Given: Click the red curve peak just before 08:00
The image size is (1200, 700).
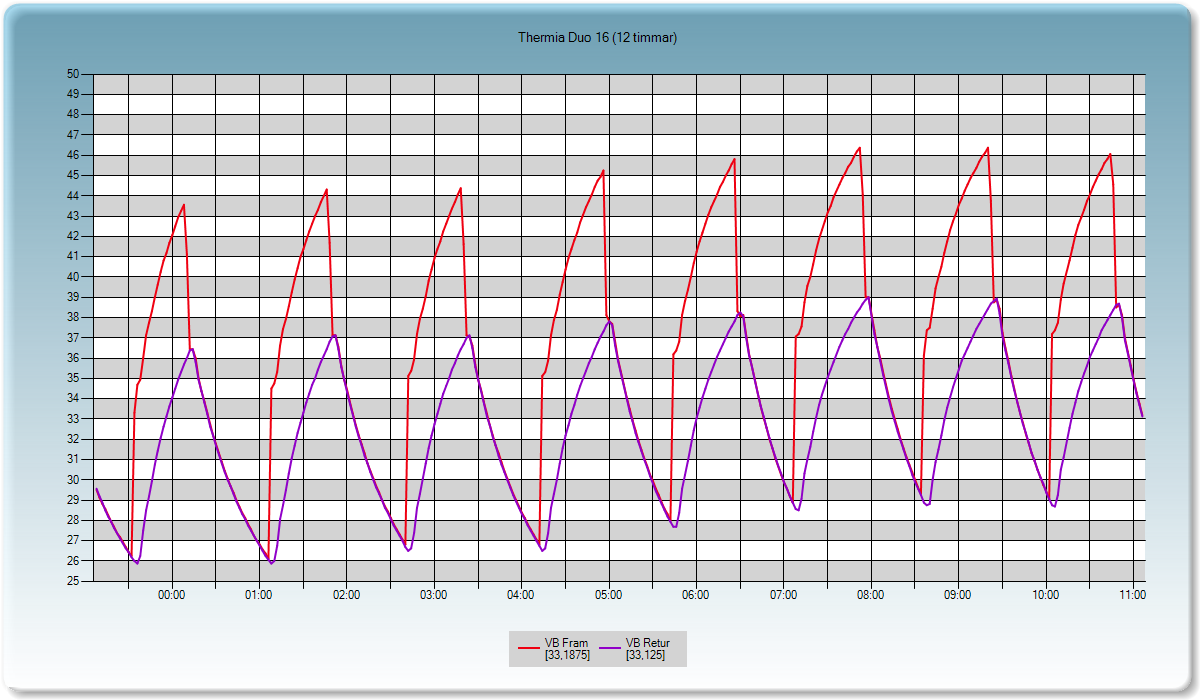Looking at the screenshot, I should (x=859, y=148).
